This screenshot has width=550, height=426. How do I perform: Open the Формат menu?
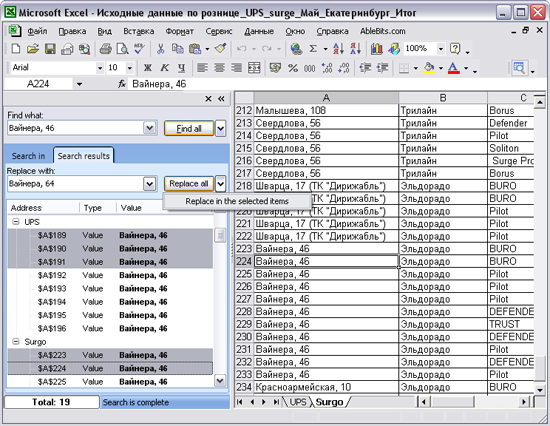pyautogui.click(x=180, y=31)
